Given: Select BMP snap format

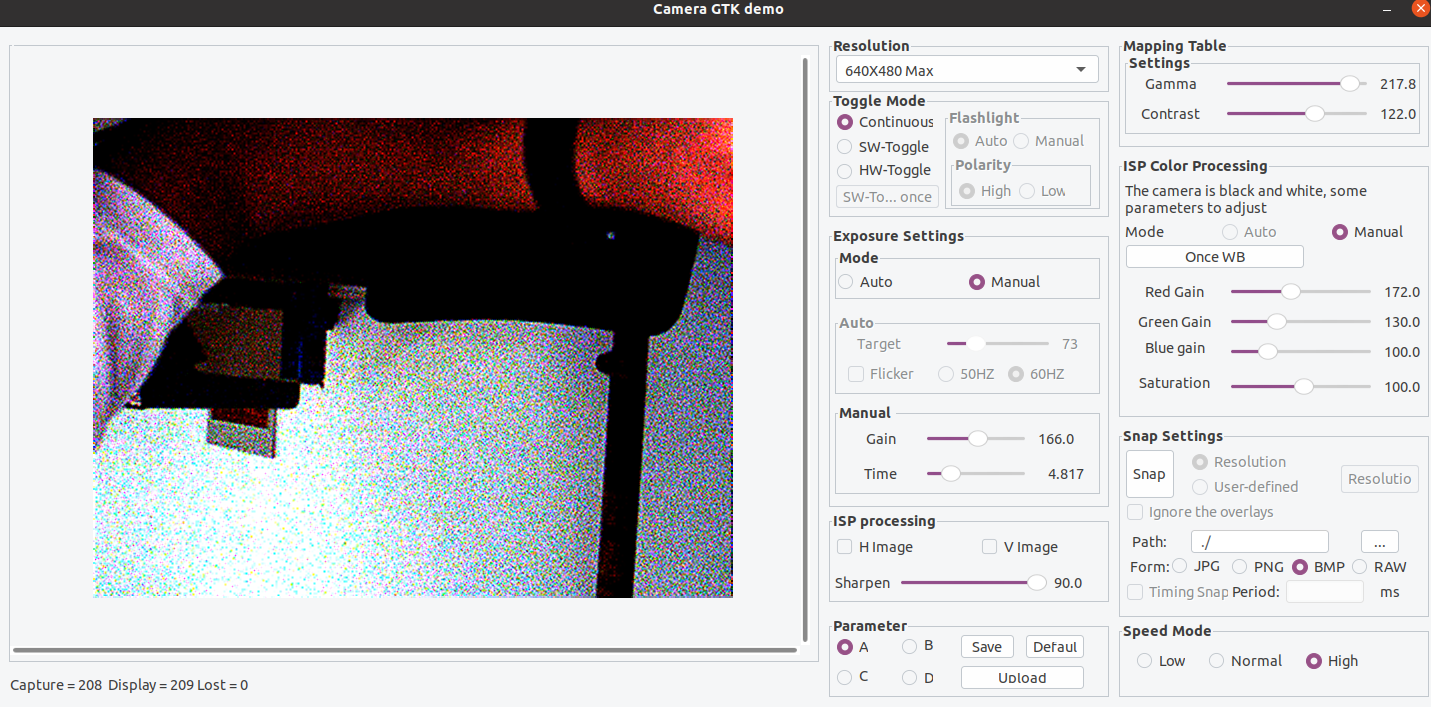Looking at the screenshot, I should [1318, 567].
